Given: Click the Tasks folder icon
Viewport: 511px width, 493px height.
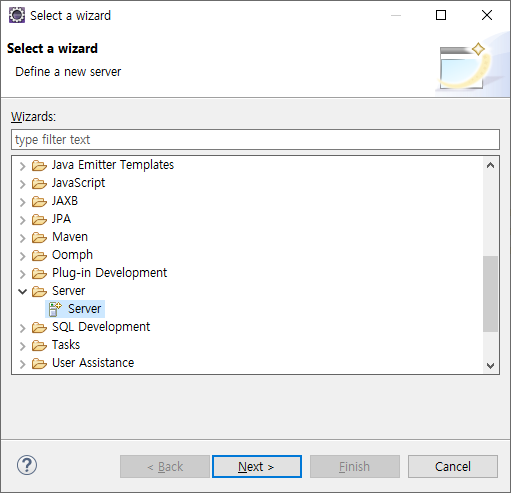Looking at the screenshot, I should 39,345.
